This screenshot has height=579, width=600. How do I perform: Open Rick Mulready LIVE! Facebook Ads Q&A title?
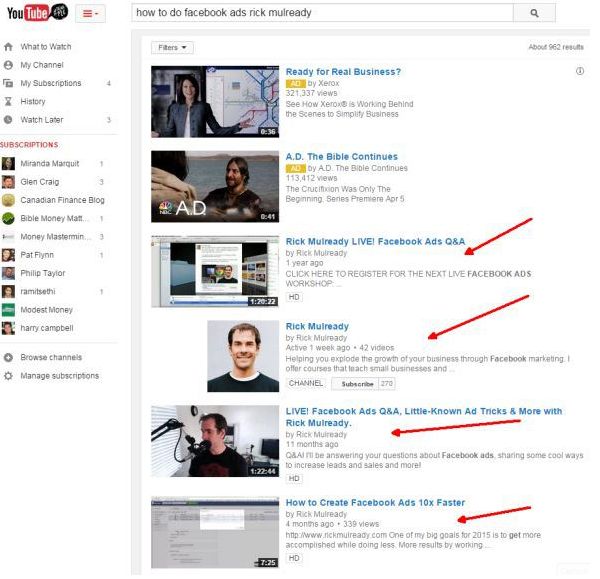pos(375,241)
